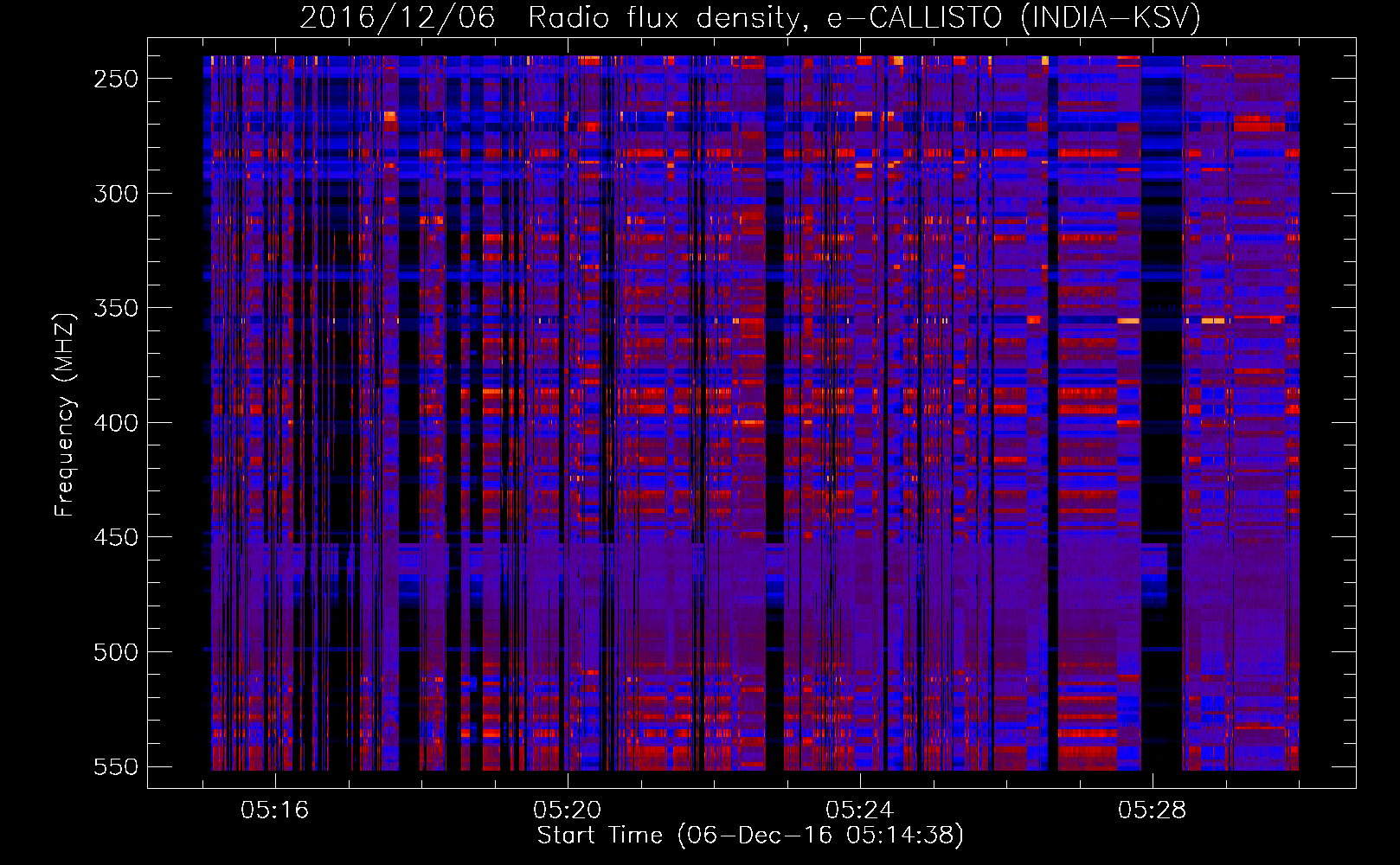Select the 250 frequency tick label
Viewport: 1400px width, 865px height.
[116, 79]
